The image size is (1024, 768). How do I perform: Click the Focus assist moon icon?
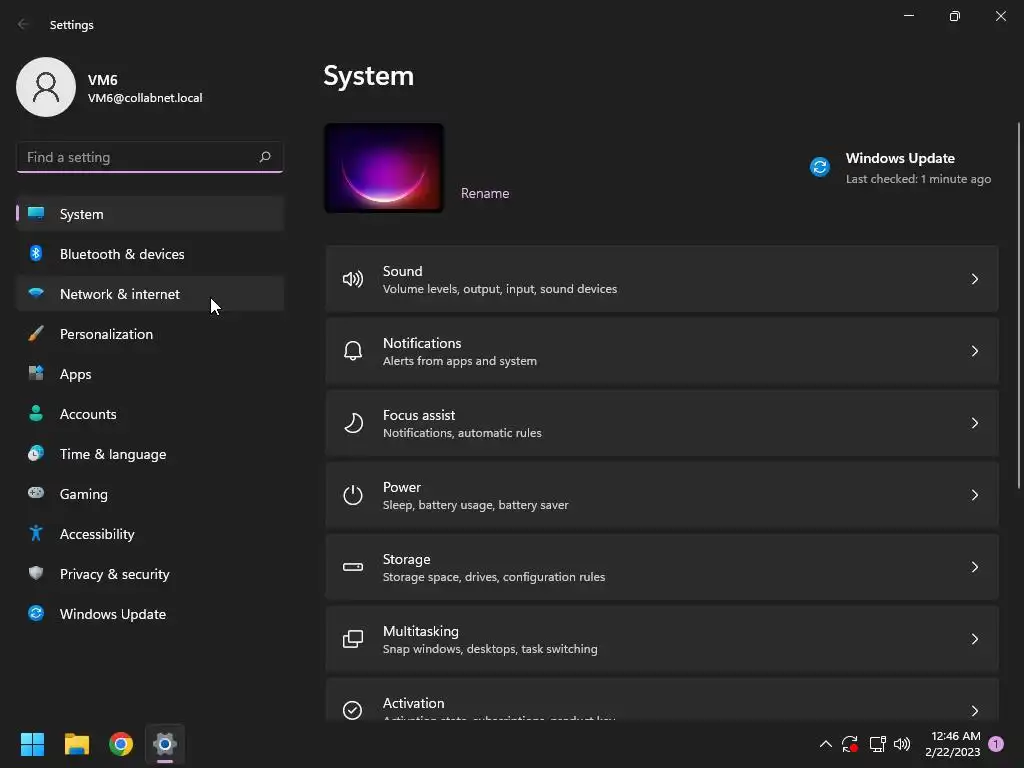353,423
